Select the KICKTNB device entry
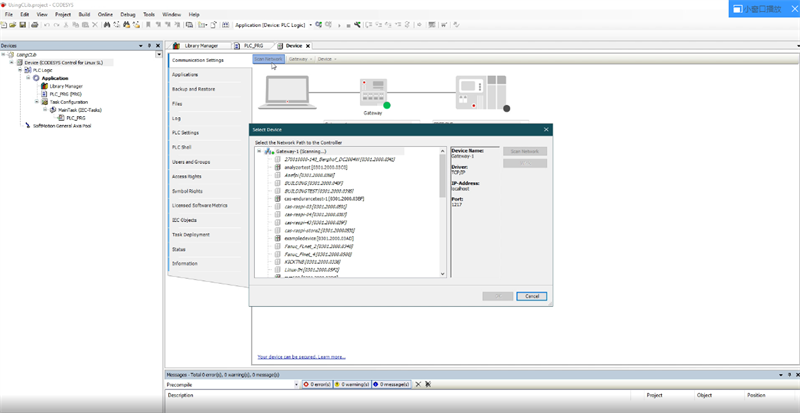Screen dimensions: 800x413 pos(312,261)
